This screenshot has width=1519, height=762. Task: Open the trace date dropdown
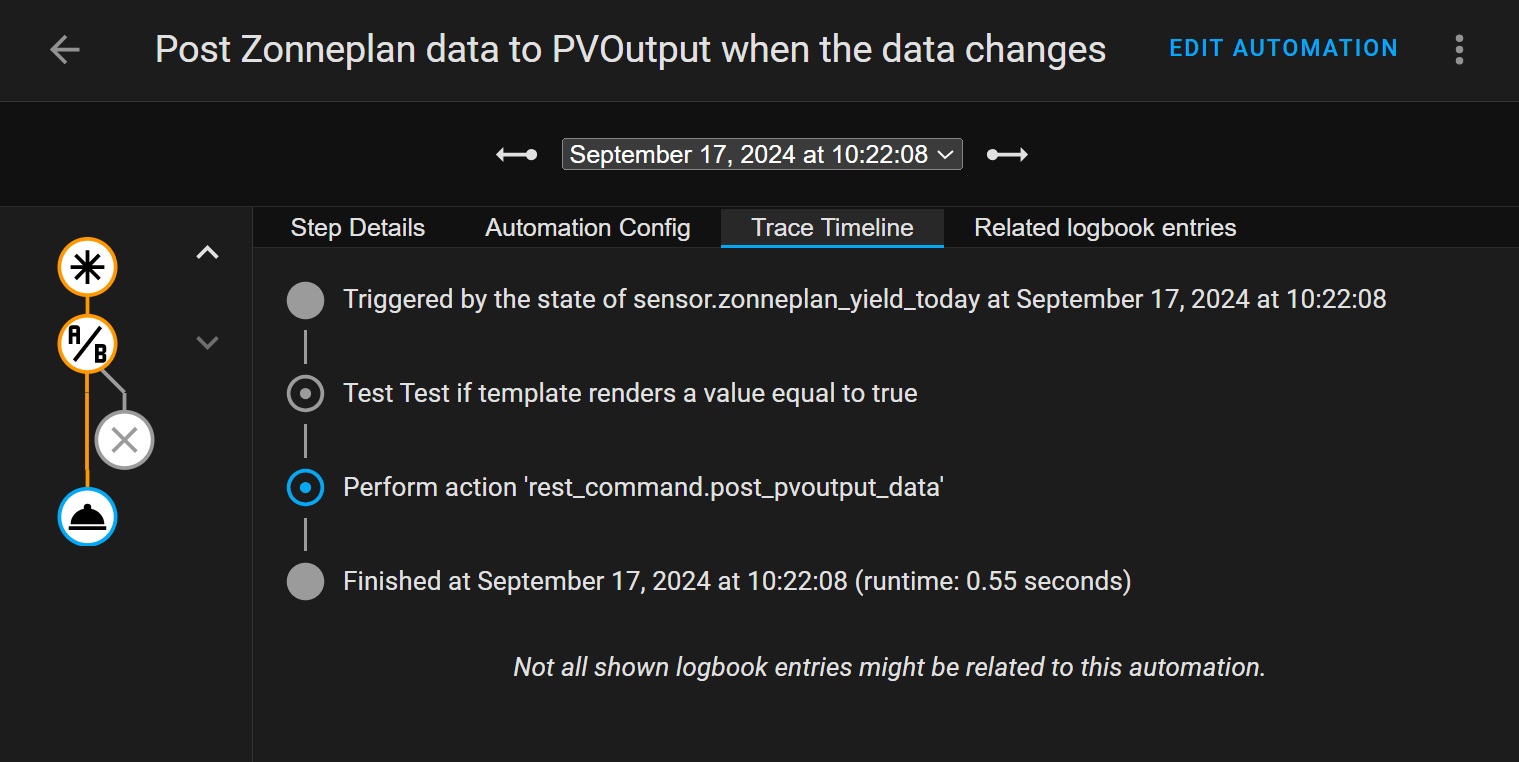(x=762, y=155)
